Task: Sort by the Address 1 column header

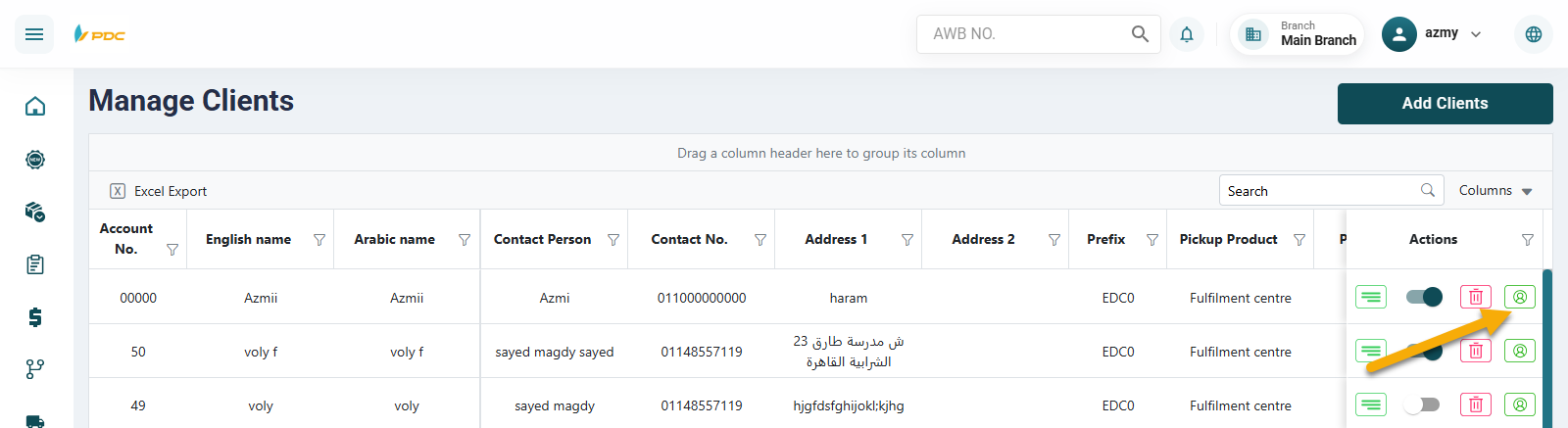Action: [x=836, y=240]
